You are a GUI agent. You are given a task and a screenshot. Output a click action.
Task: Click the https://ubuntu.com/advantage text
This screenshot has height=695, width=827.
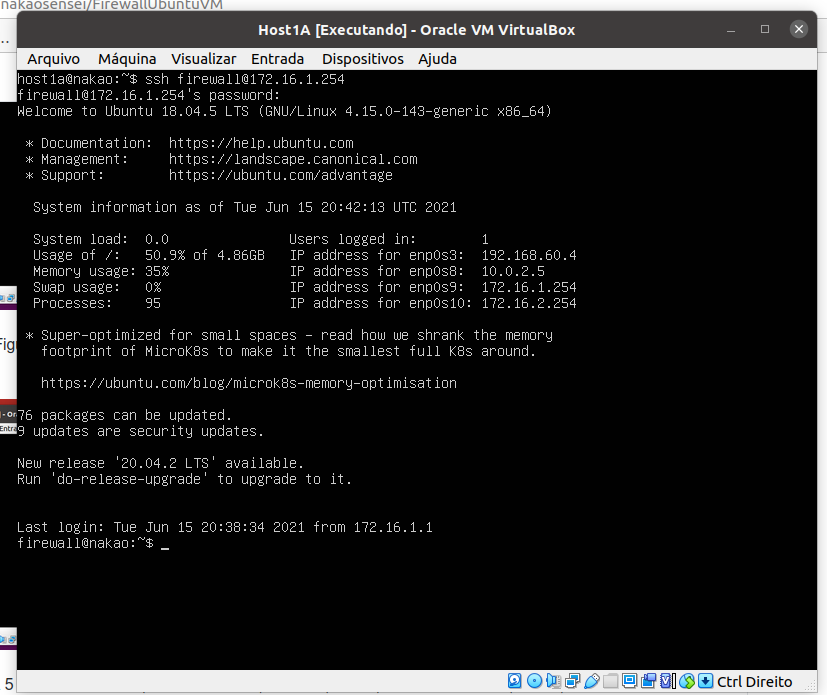tap(281, 175)
